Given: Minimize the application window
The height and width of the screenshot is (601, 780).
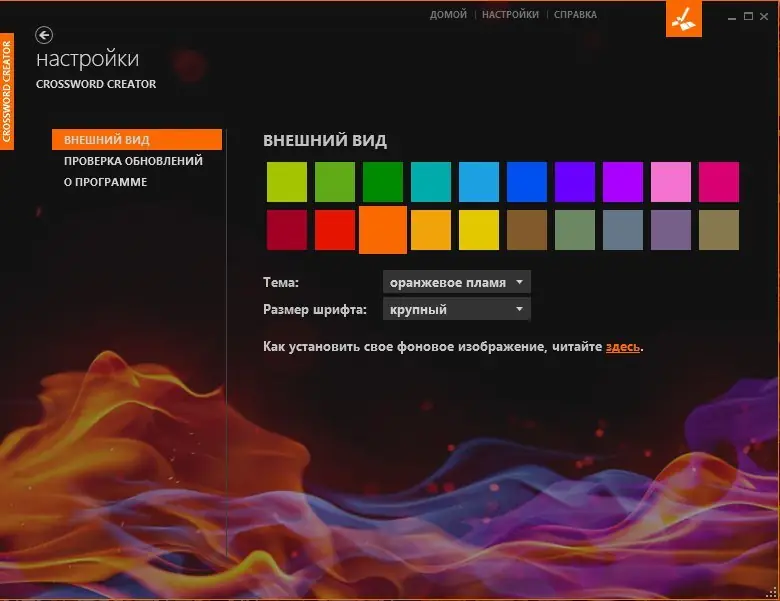Looking at the screenshot, I should (x=732, y=17).
